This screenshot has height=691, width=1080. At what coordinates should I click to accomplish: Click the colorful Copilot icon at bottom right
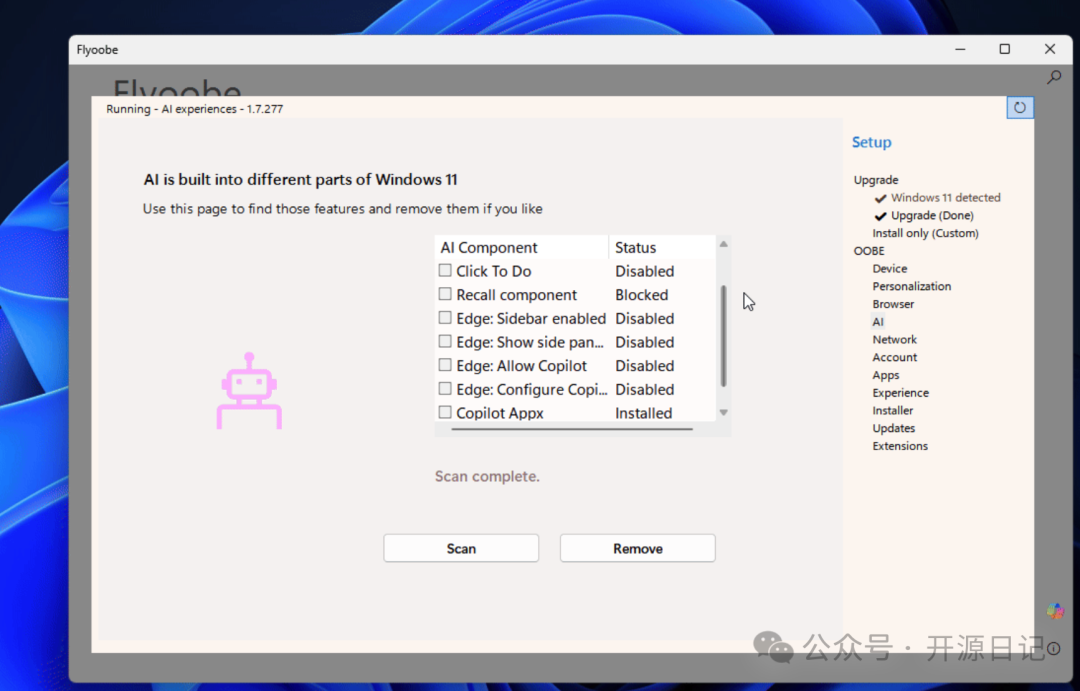click(1055, 611)
